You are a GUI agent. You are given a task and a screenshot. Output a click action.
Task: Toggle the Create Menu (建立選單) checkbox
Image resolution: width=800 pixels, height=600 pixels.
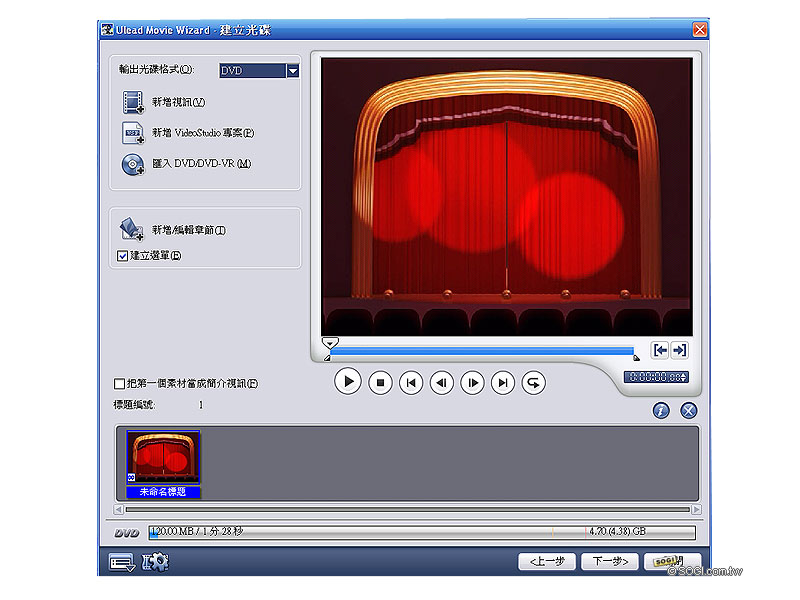click(122, 256)
